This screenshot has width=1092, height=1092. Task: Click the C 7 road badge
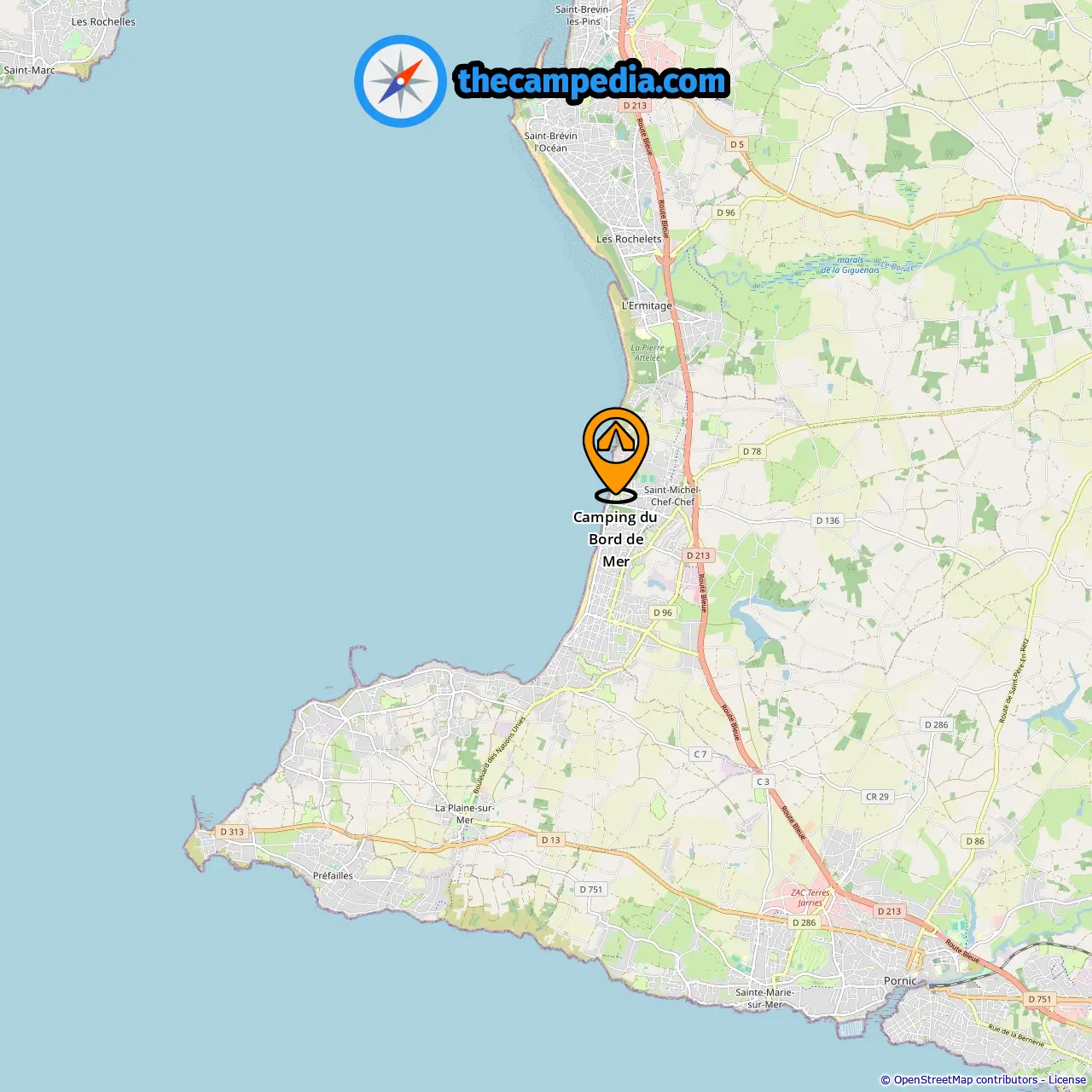point(700,754)
